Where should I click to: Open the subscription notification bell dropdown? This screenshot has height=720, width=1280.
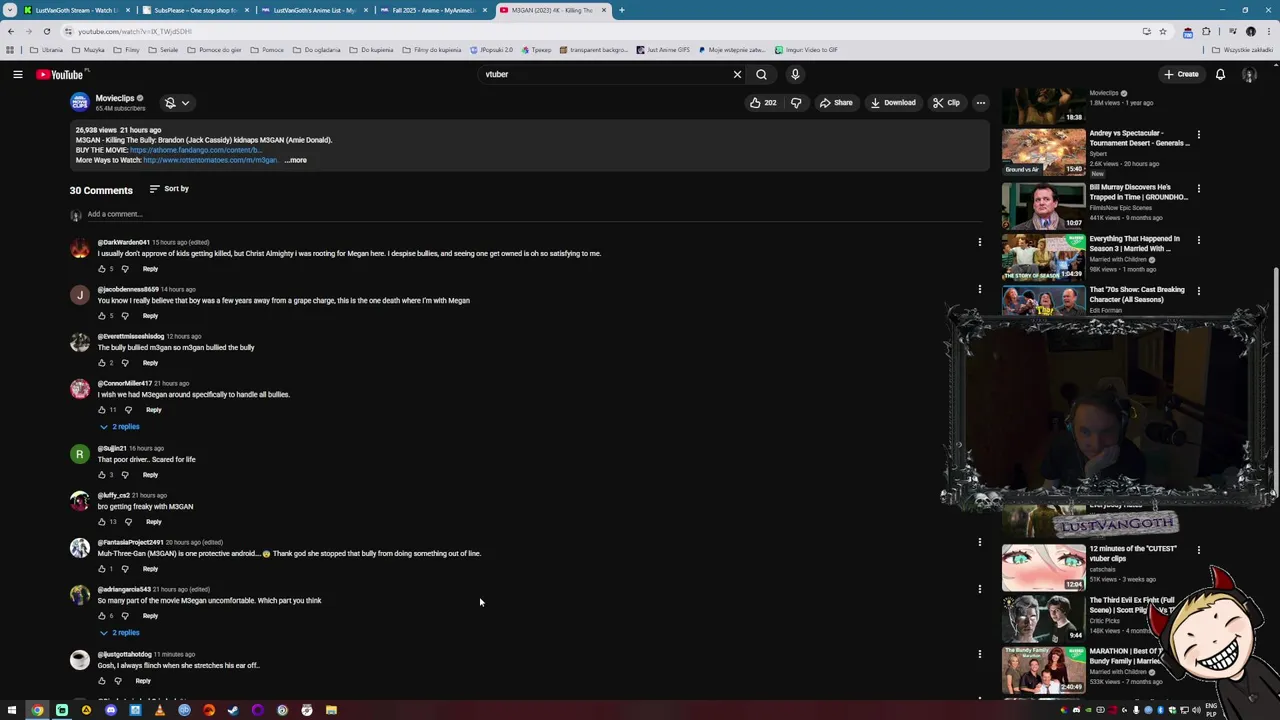(176, 102)
